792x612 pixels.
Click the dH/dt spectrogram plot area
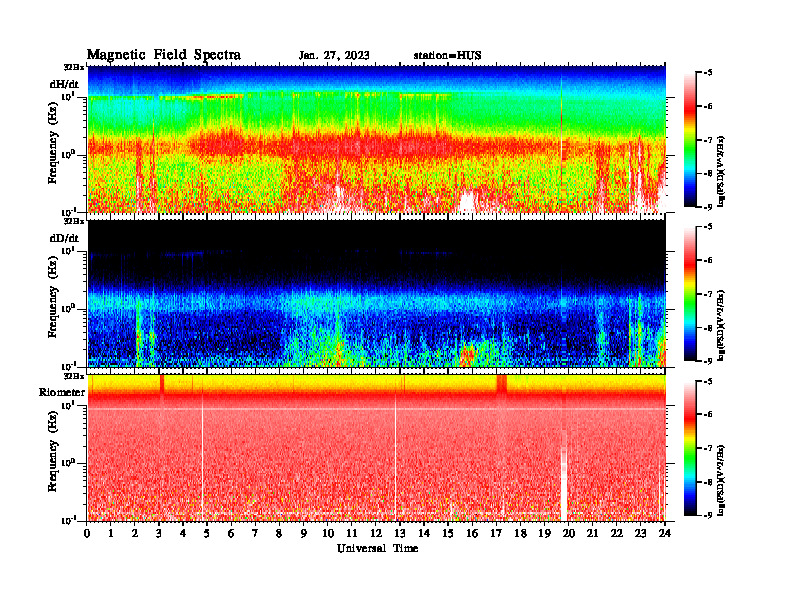(376, 139)
